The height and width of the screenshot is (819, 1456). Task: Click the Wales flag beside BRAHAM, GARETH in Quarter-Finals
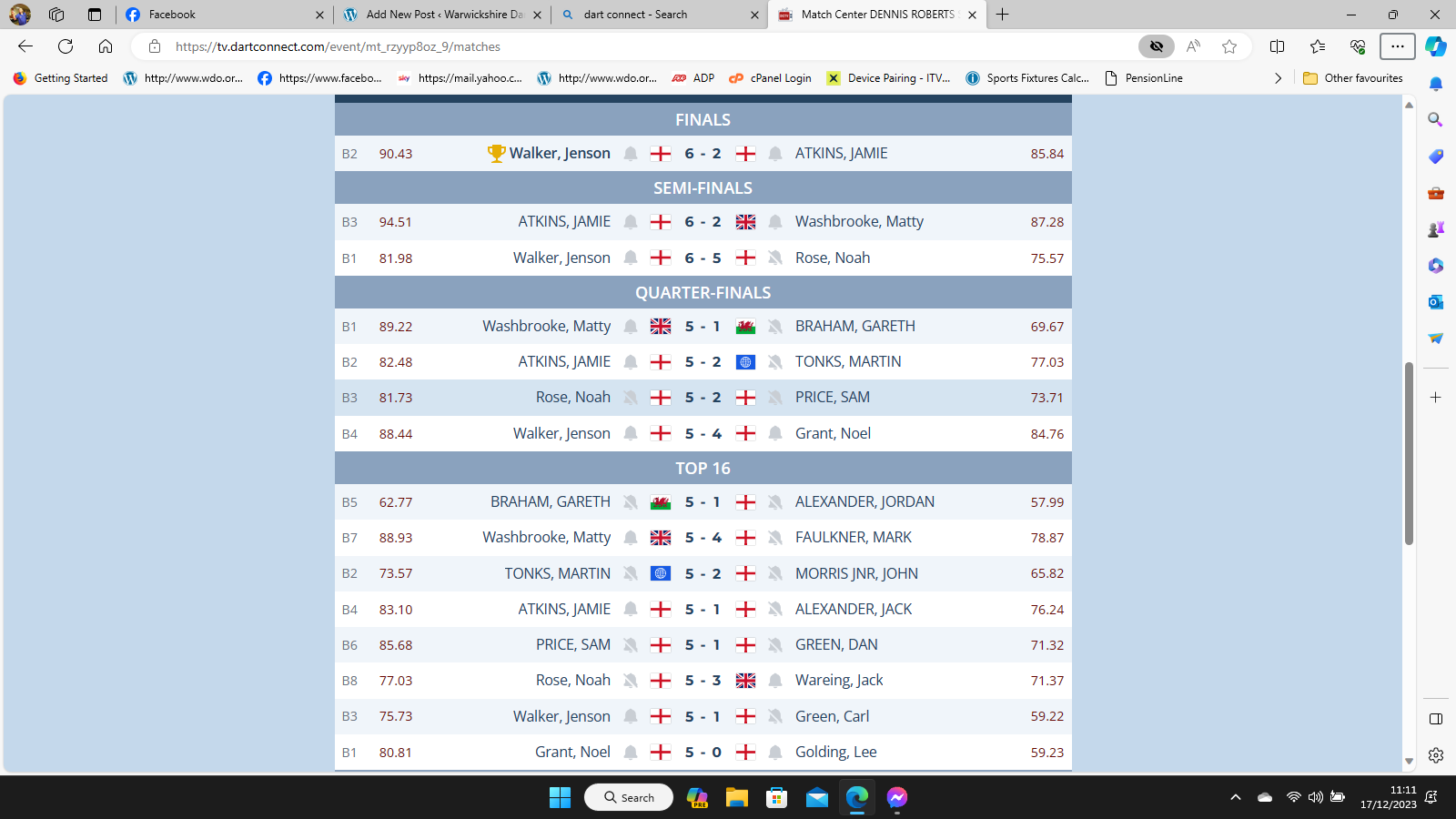tap(745, 327)
